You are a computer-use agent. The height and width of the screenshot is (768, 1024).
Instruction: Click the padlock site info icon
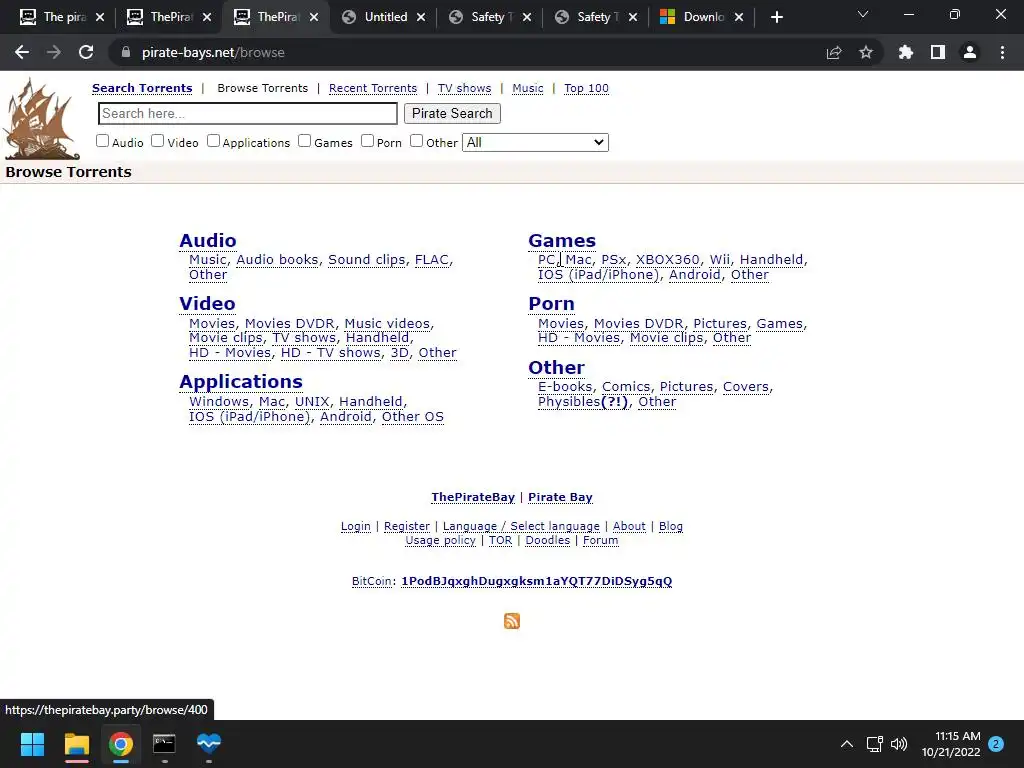pyautogui.click(x=126, y=52)
